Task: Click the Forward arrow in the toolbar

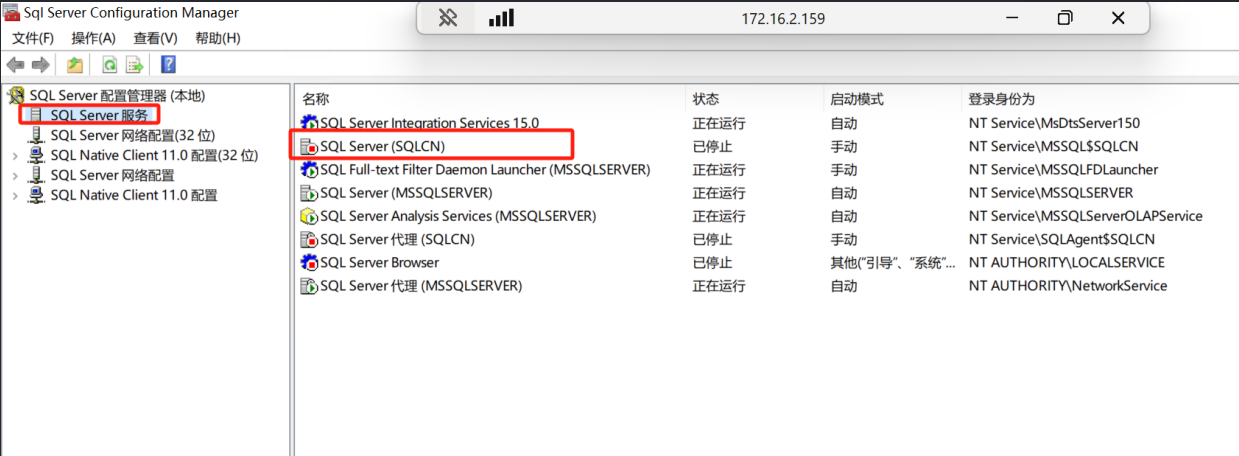Action: 41,65
